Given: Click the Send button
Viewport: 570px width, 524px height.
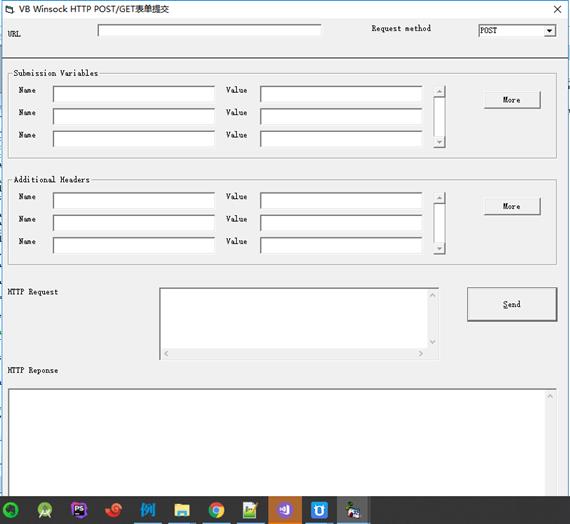Looking at the screenshot, I should click(x=512, y=304).
